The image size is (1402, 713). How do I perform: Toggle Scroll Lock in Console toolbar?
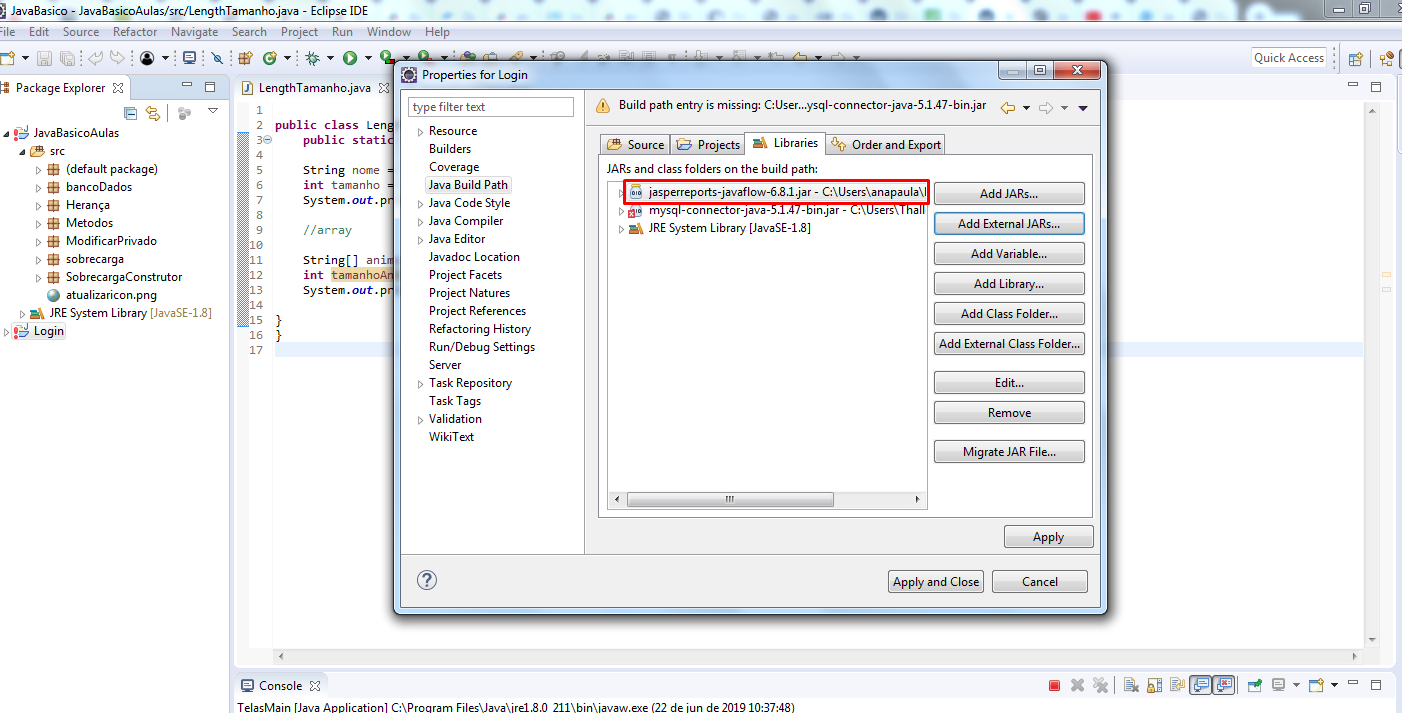click(x=1154, y=686)
